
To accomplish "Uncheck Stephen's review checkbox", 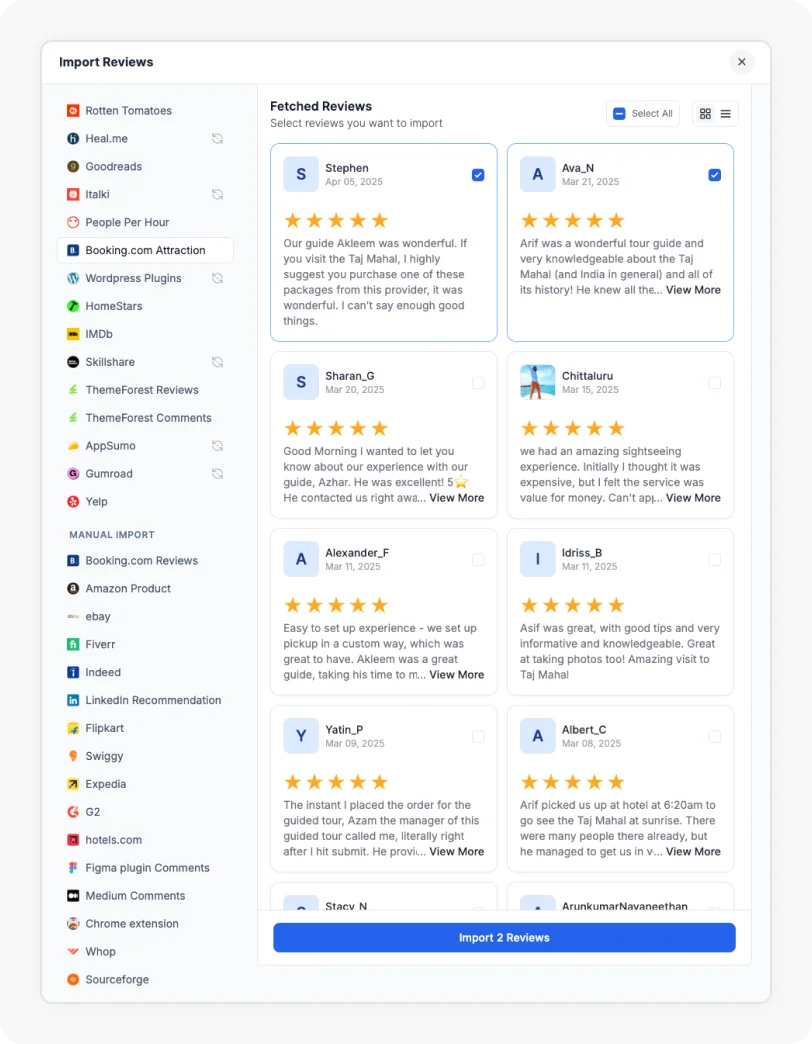I will click(478, 174).
